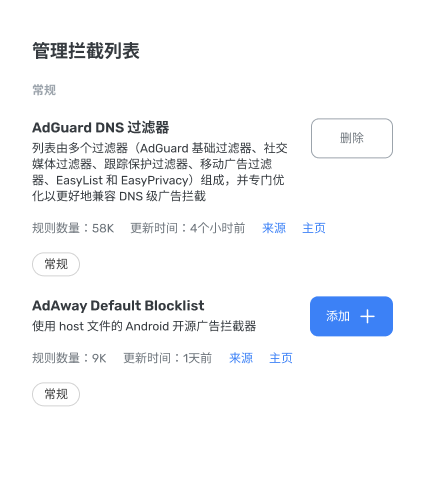Add the AdAway Default Blocklist
The width and height of the screenshot is (425, 483).
click(351, 316)
